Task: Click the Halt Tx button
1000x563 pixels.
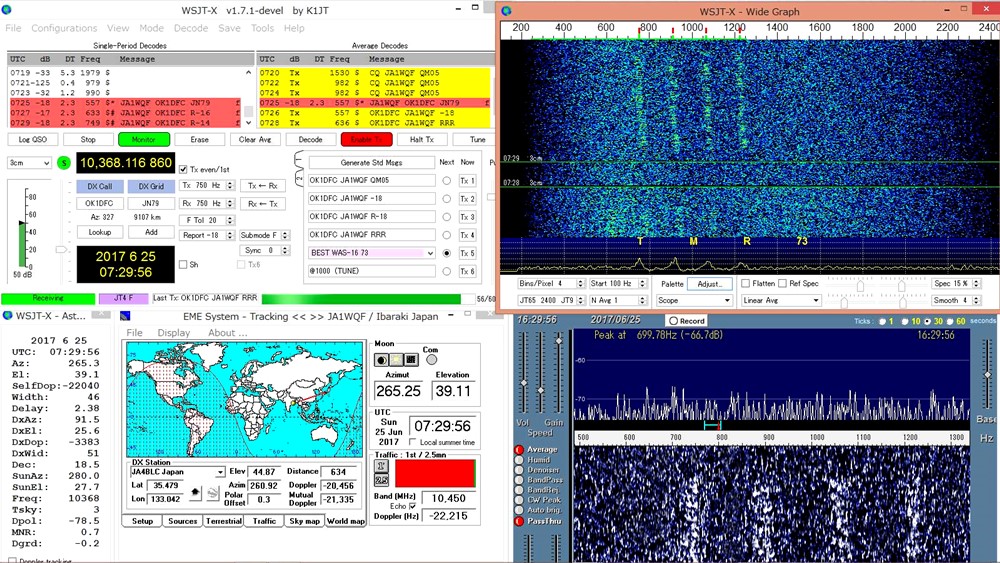Action: (x=422, y=140)
